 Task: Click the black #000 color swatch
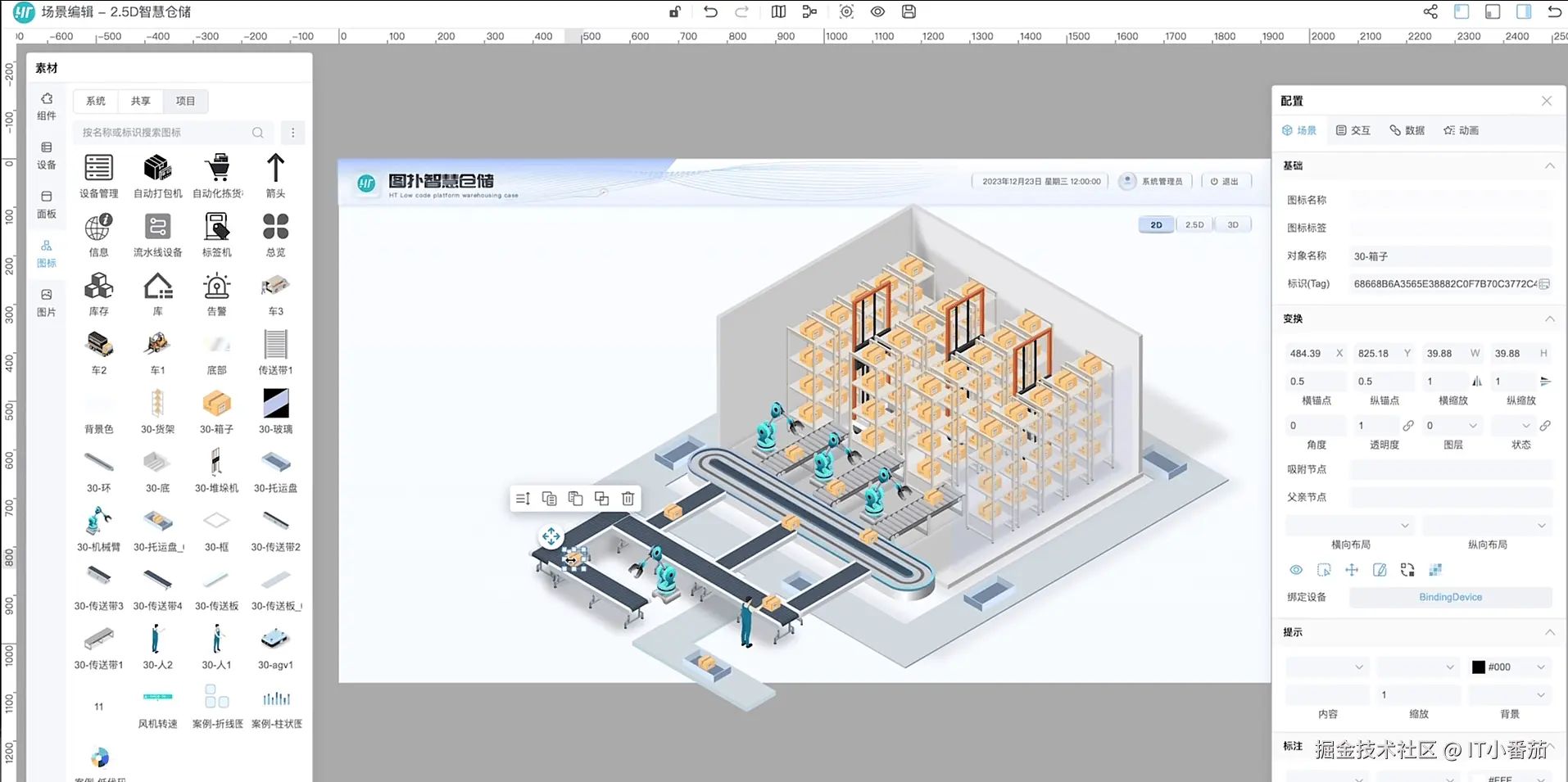[x=1478, y=667]
